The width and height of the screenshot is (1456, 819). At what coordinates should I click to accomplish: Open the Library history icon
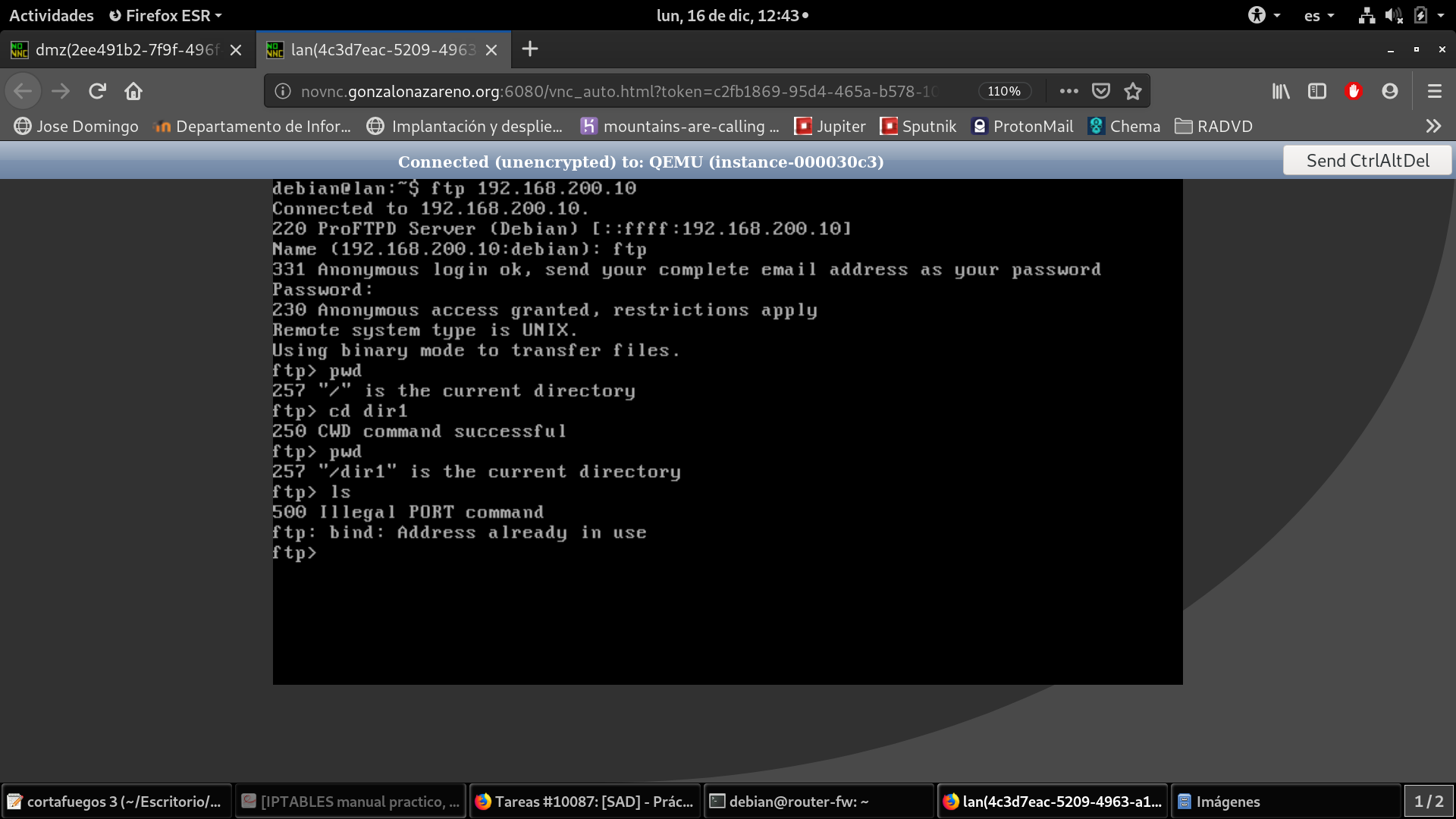click(x=1281, y=91)
